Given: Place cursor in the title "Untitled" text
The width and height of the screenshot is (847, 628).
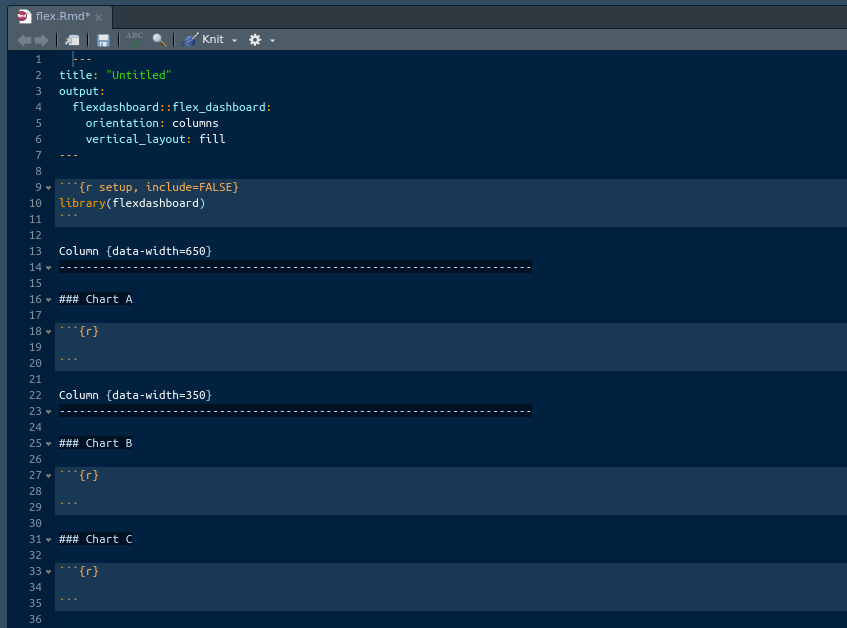Looking at the screenshot, I should point(139,75).
